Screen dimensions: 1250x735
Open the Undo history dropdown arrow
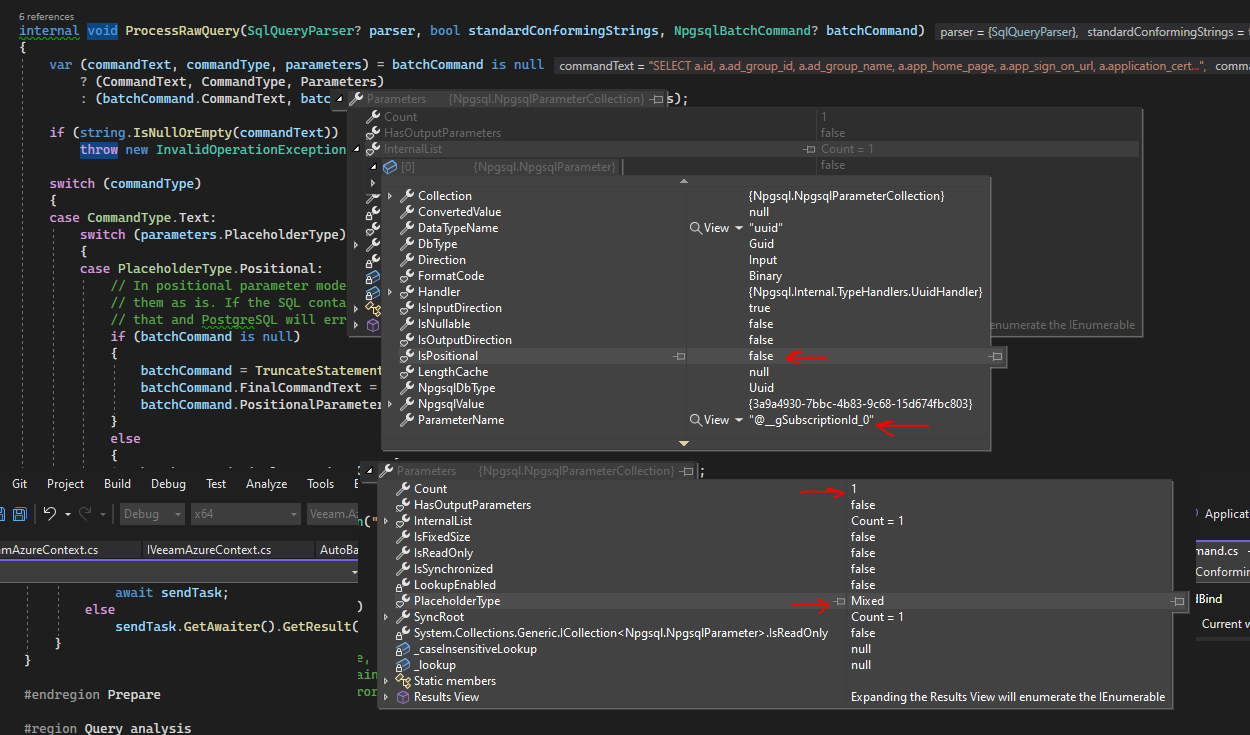click(66, 514)
